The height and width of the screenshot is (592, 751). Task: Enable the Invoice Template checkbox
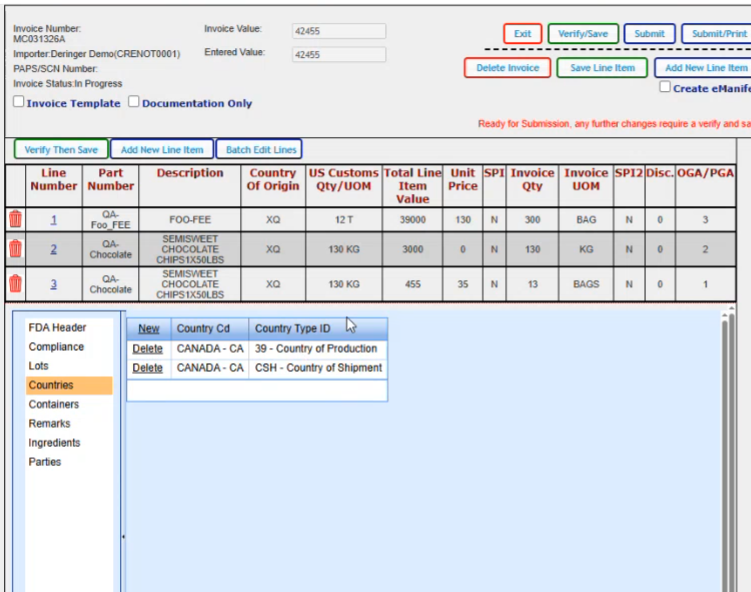point(19,103)
